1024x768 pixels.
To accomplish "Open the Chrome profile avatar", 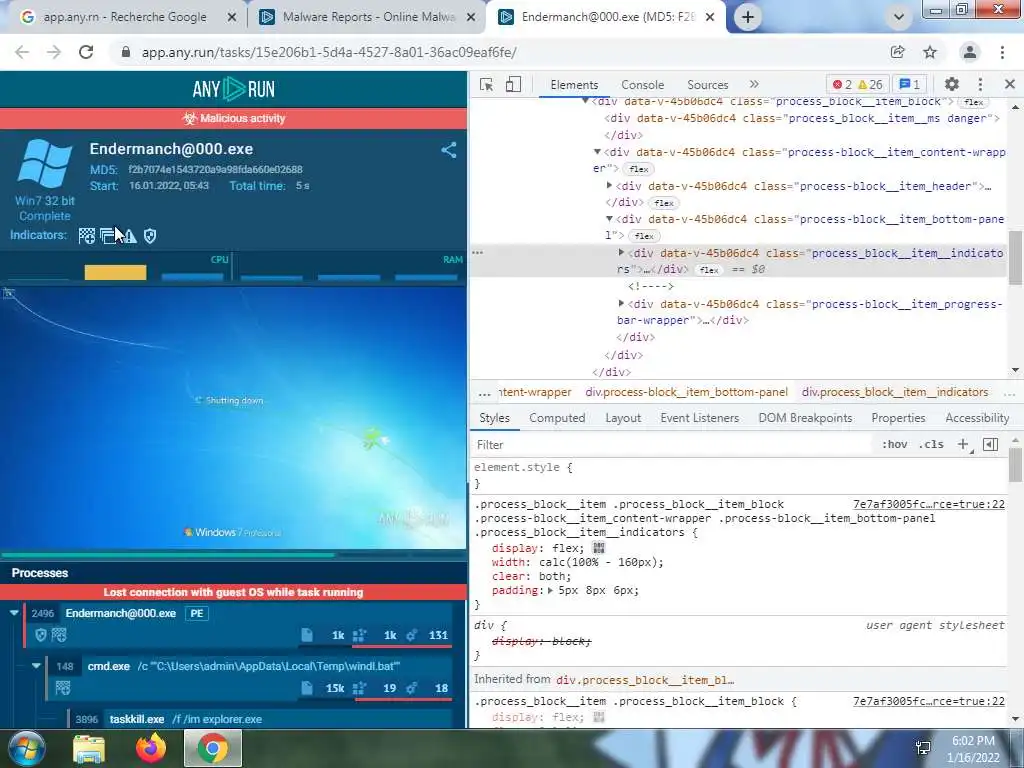I will point(970,52).
